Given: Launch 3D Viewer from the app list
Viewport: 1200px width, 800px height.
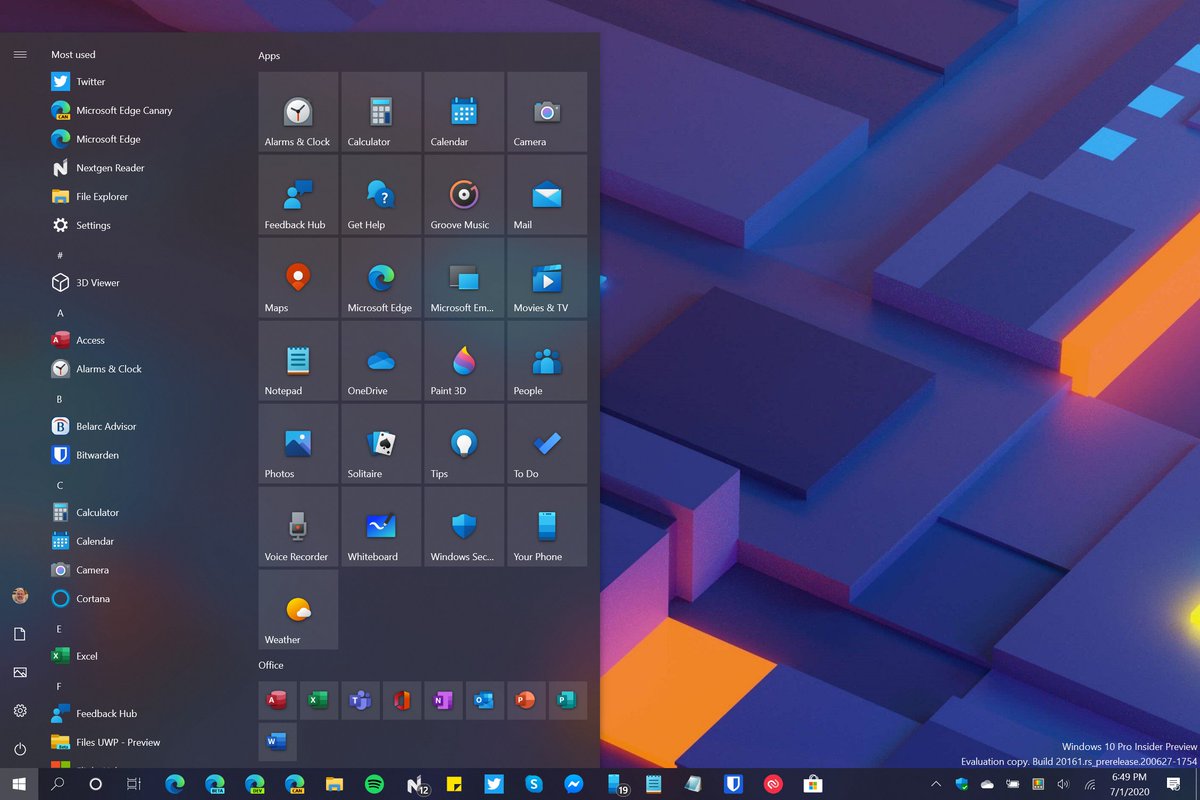Looking at the screenshot, I should 145,283.
